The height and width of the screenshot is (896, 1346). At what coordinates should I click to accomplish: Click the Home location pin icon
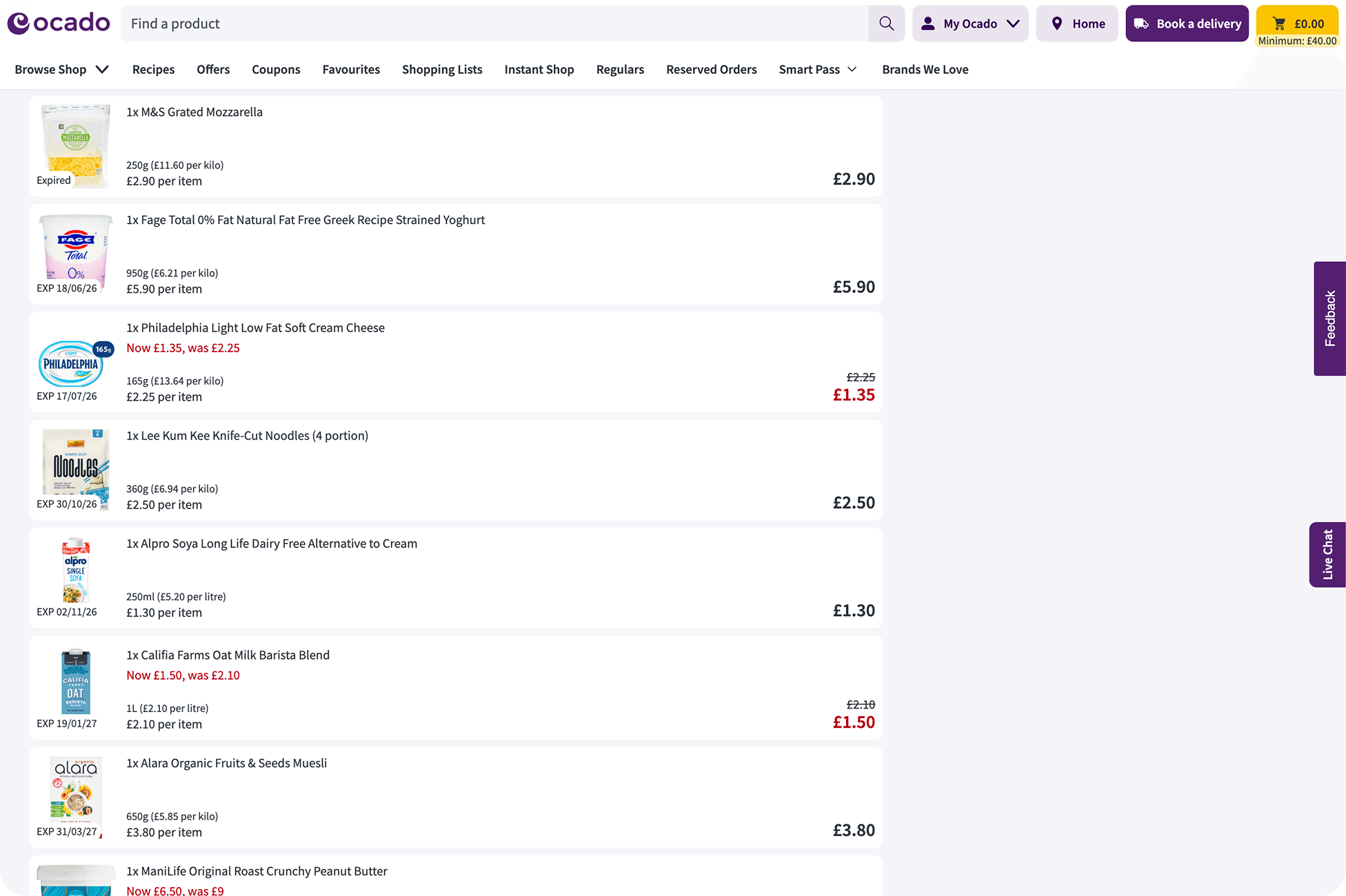(x=1057, y=23)
